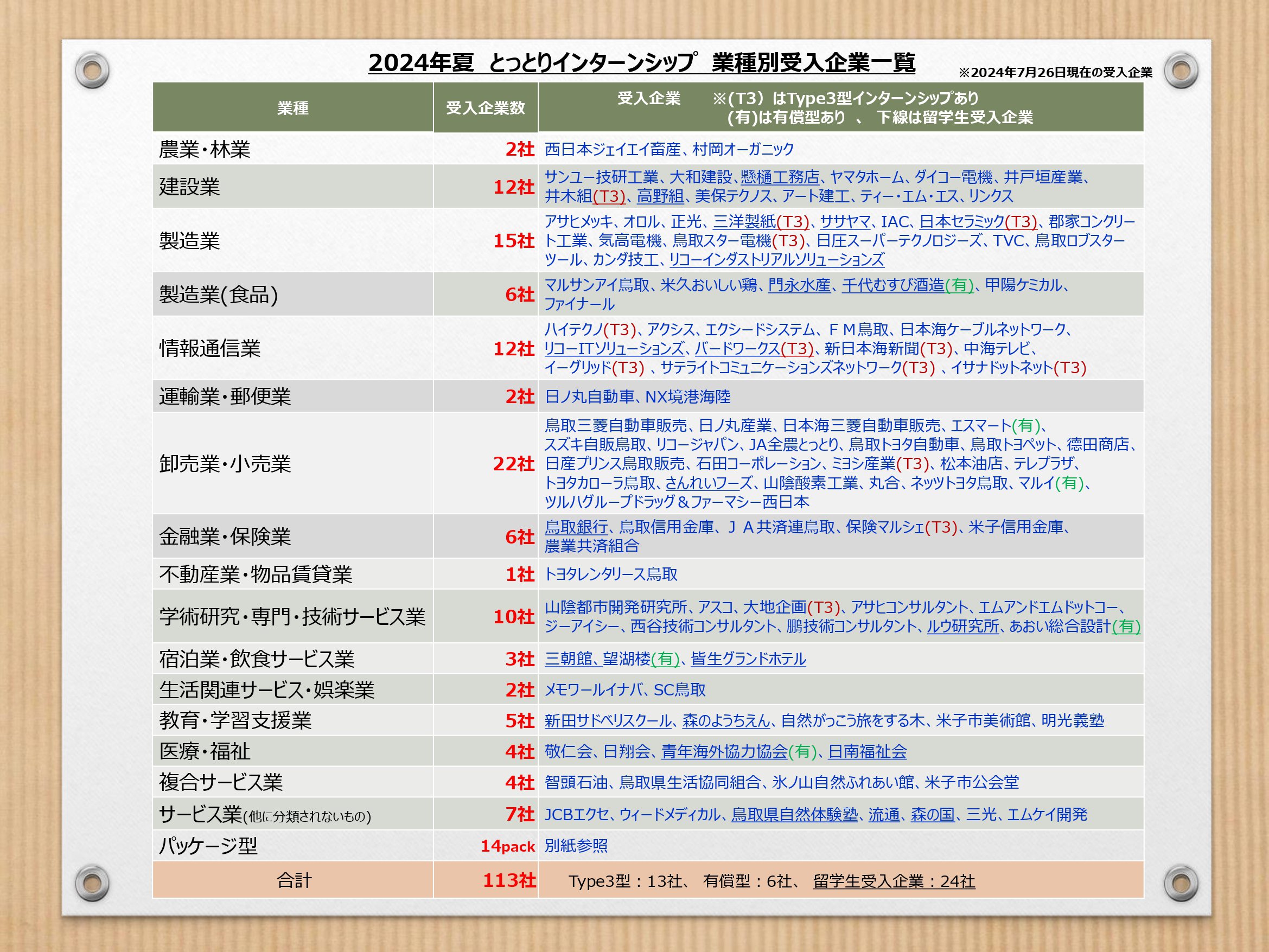Click company name '山陰都市開発研究所'
This screenshot has height=952, width=1269.
point(616,608)
